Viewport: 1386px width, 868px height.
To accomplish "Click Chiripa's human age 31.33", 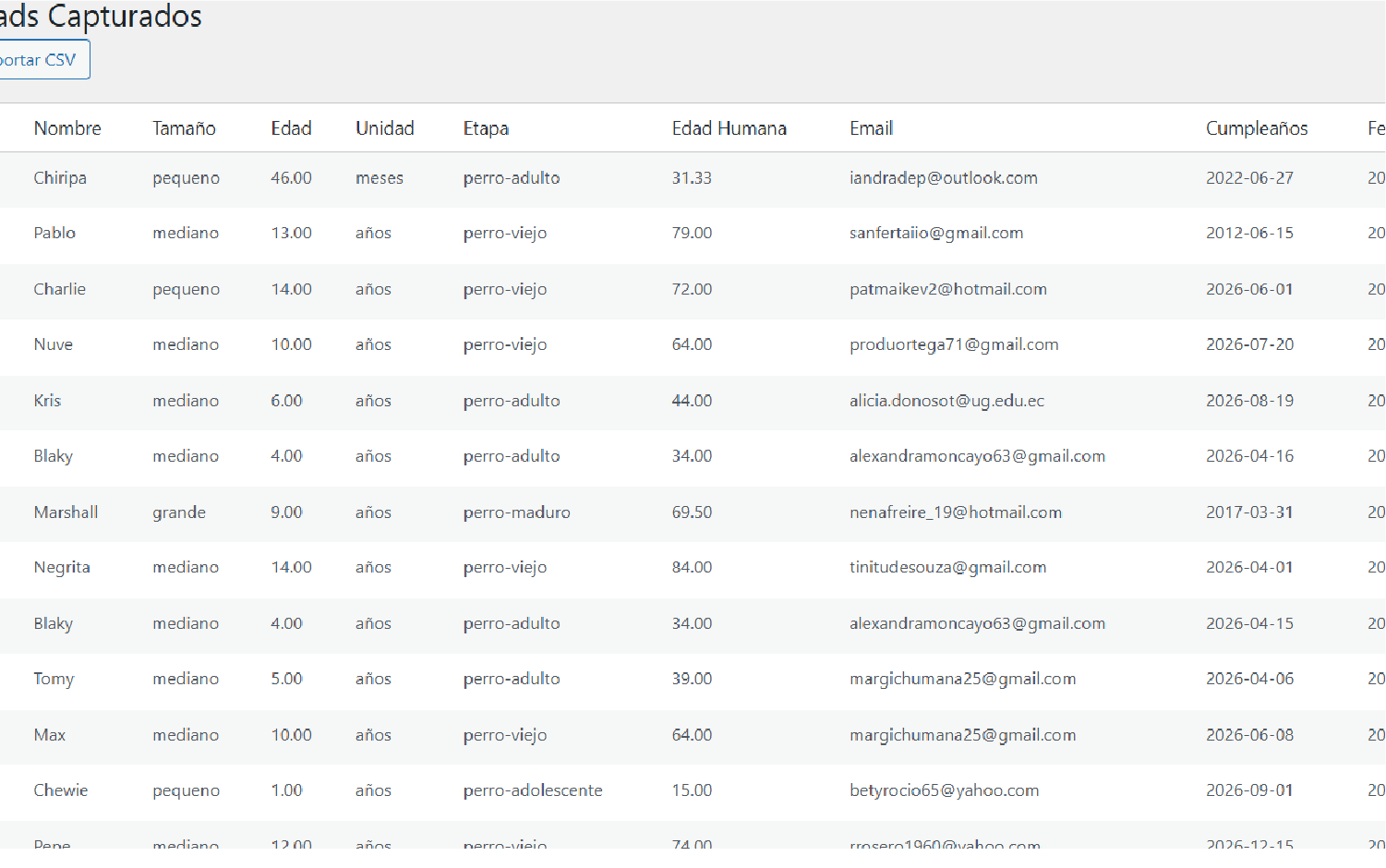I will (692, 178).
